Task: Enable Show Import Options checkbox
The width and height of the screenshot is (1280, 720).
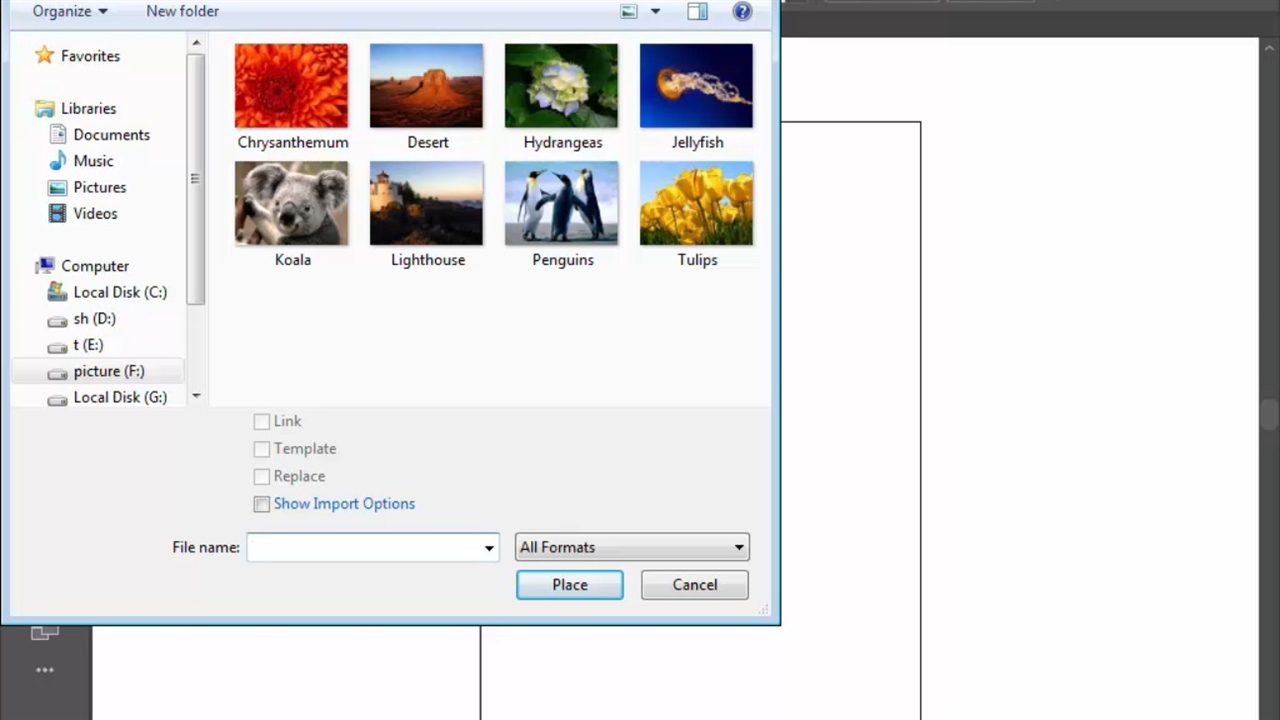Action: pos(262,504)
